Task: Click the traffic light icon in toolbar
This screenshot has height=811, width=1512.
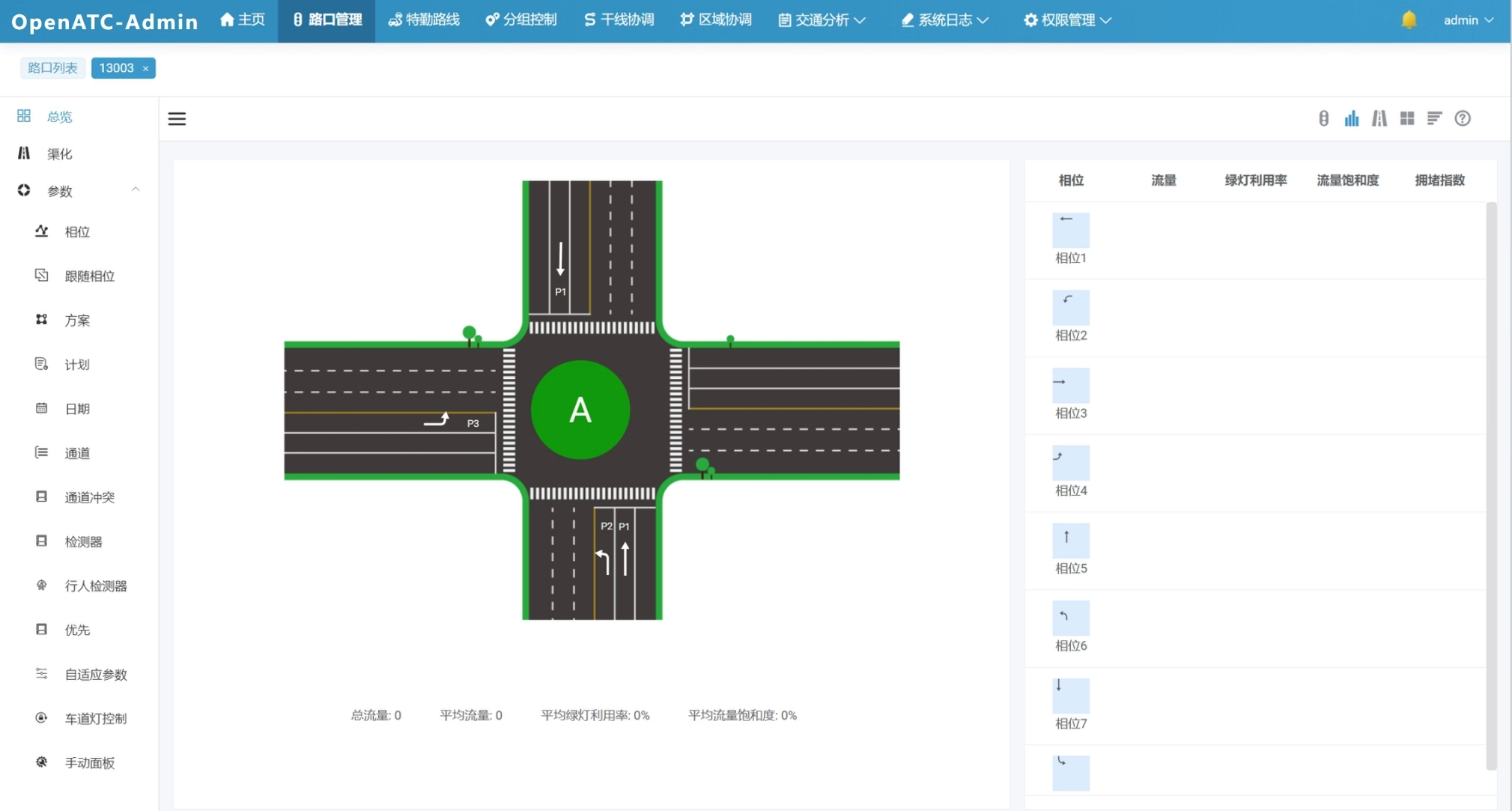Action: pos(1323,118)
